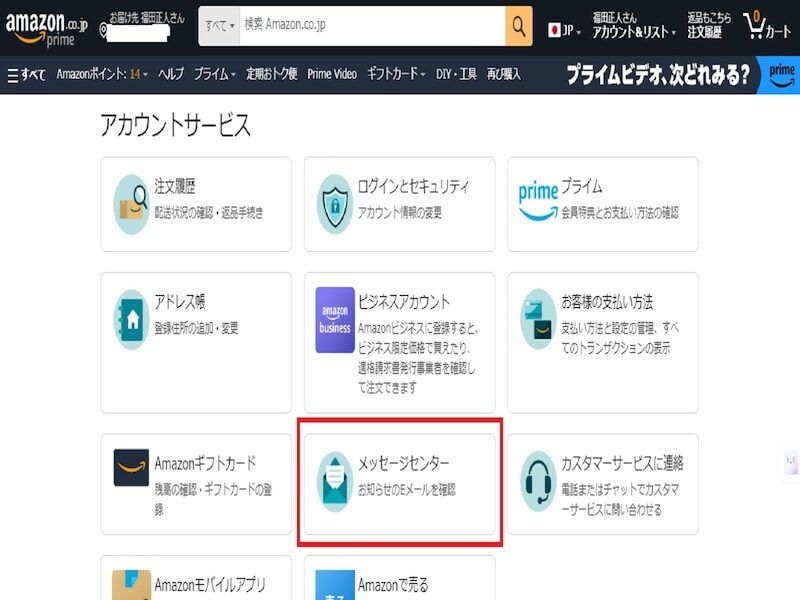Viewport: 800px width, 600px height.
Task: Click the Amazon.co.jp prime logo
Action: tap(46, 29)
